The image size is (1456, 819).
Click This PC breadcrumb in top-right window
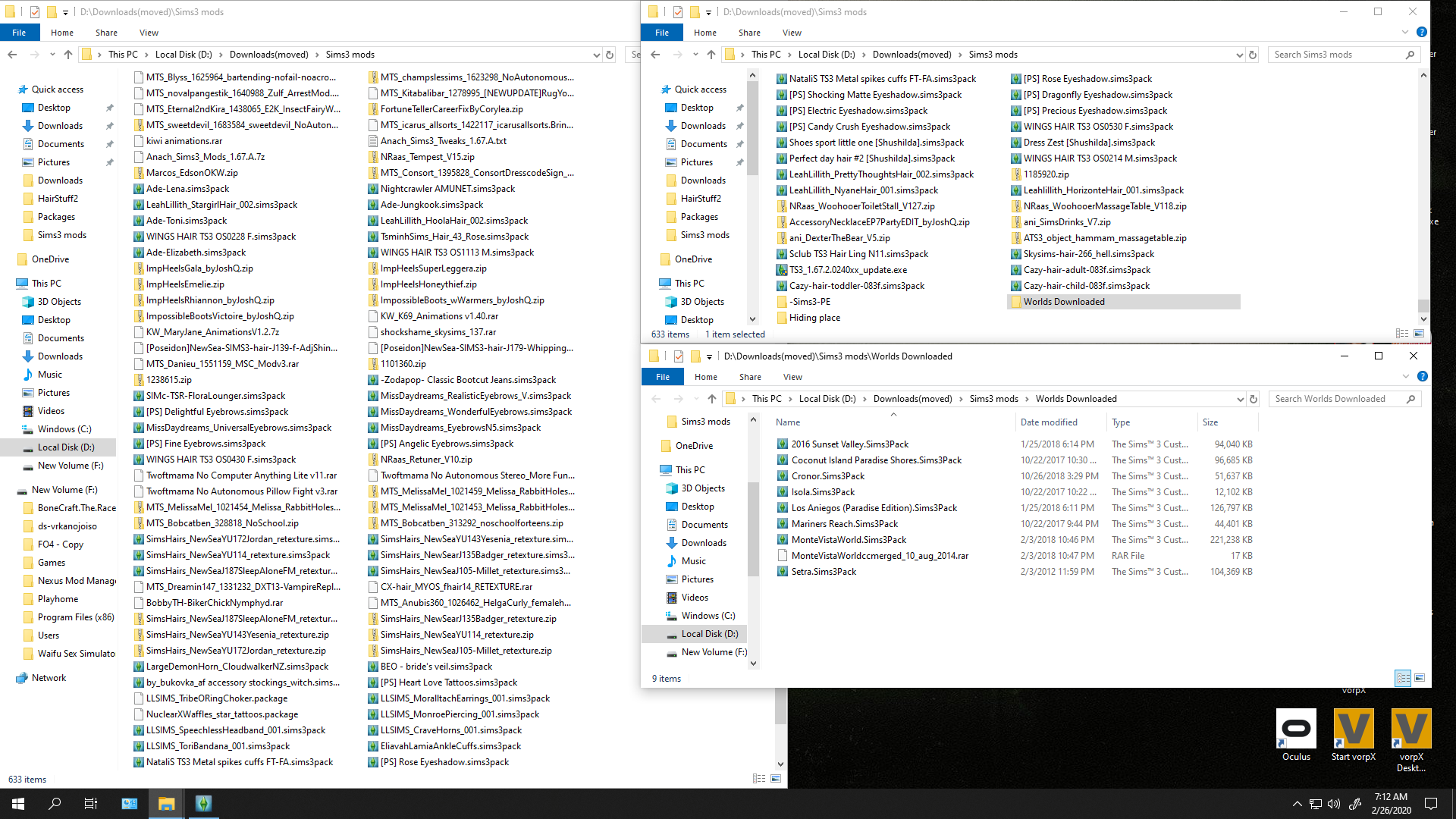click(x=766, y=55)
